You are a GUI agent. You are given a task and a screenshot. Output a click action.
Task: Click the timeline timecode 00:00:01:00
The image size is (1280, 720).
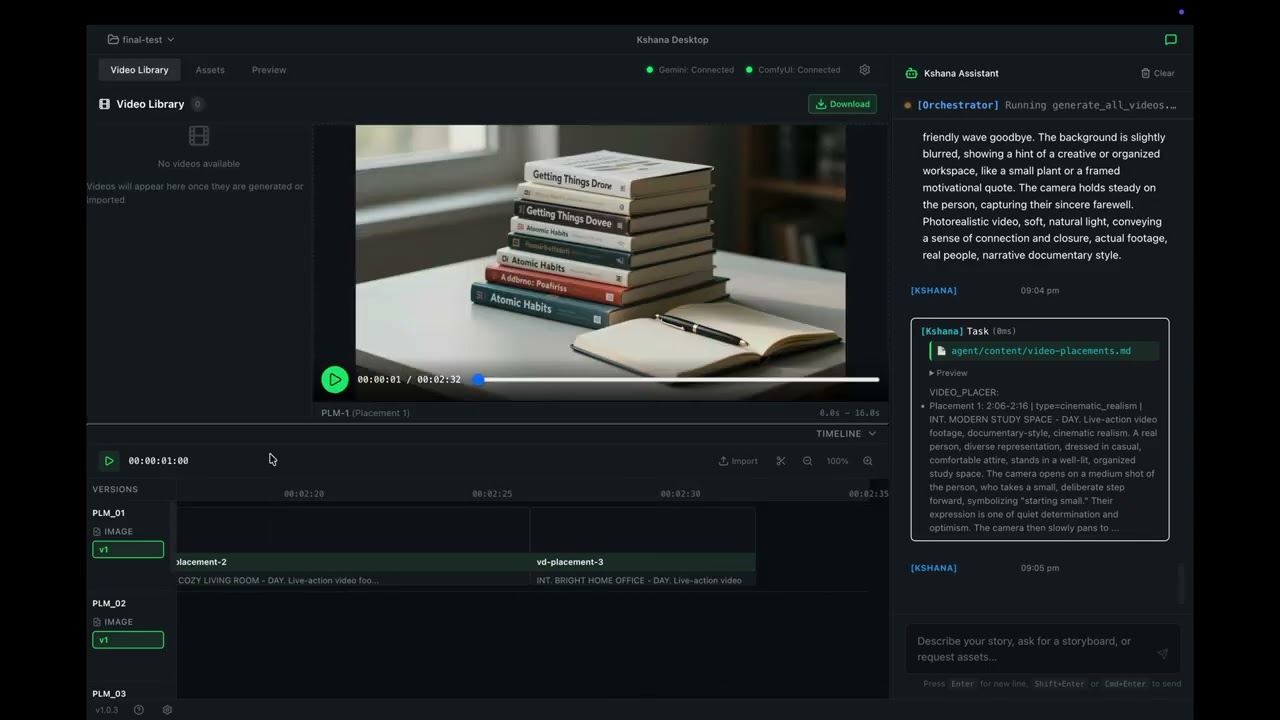point(158,461)
